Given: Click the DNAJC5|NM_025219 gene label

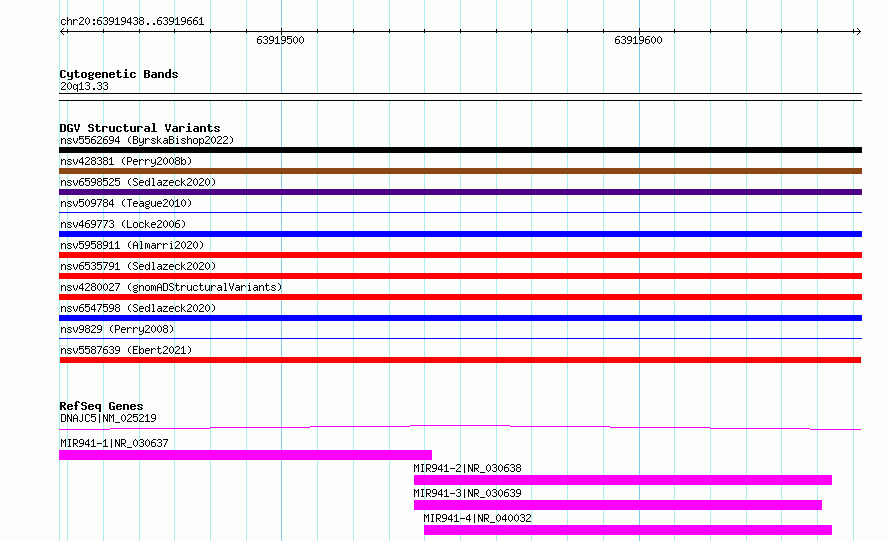Looking at the screenshot, I should coord(108,418).
